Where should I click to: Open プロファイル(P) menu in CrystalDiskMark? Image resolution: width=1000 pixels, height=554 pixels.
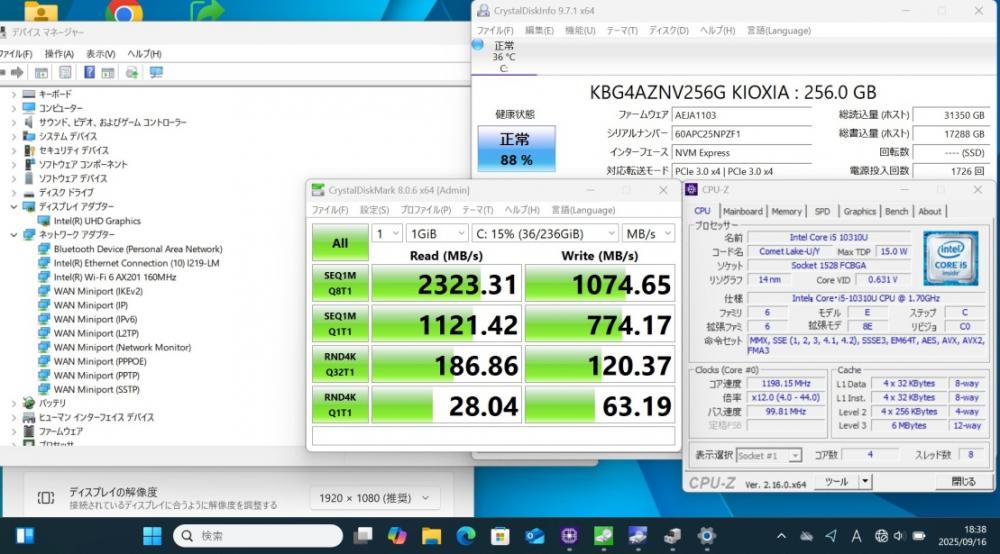[x=425, y=210]
